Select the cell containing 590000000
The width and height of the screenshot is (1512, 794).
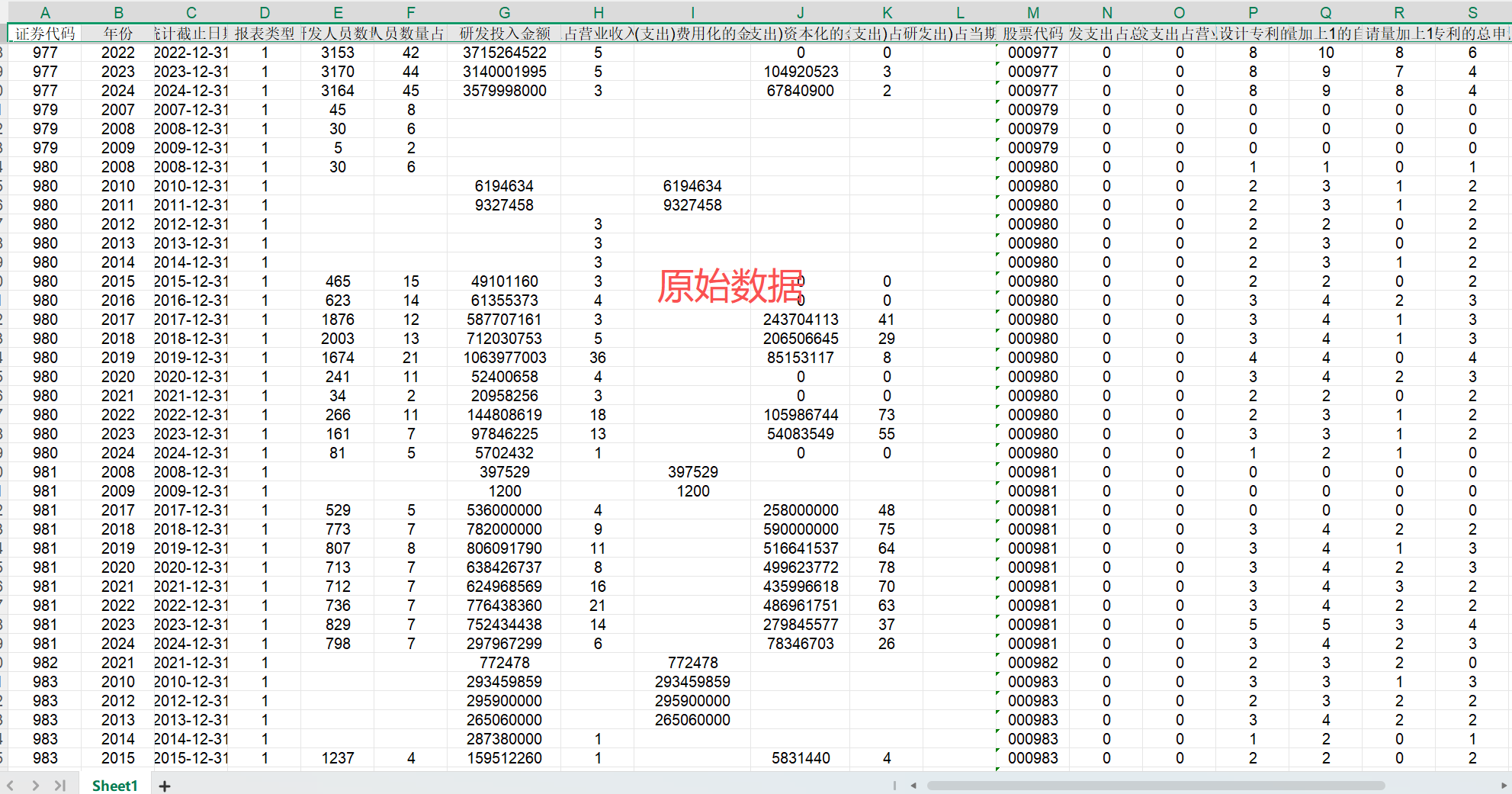pos(801,529)
